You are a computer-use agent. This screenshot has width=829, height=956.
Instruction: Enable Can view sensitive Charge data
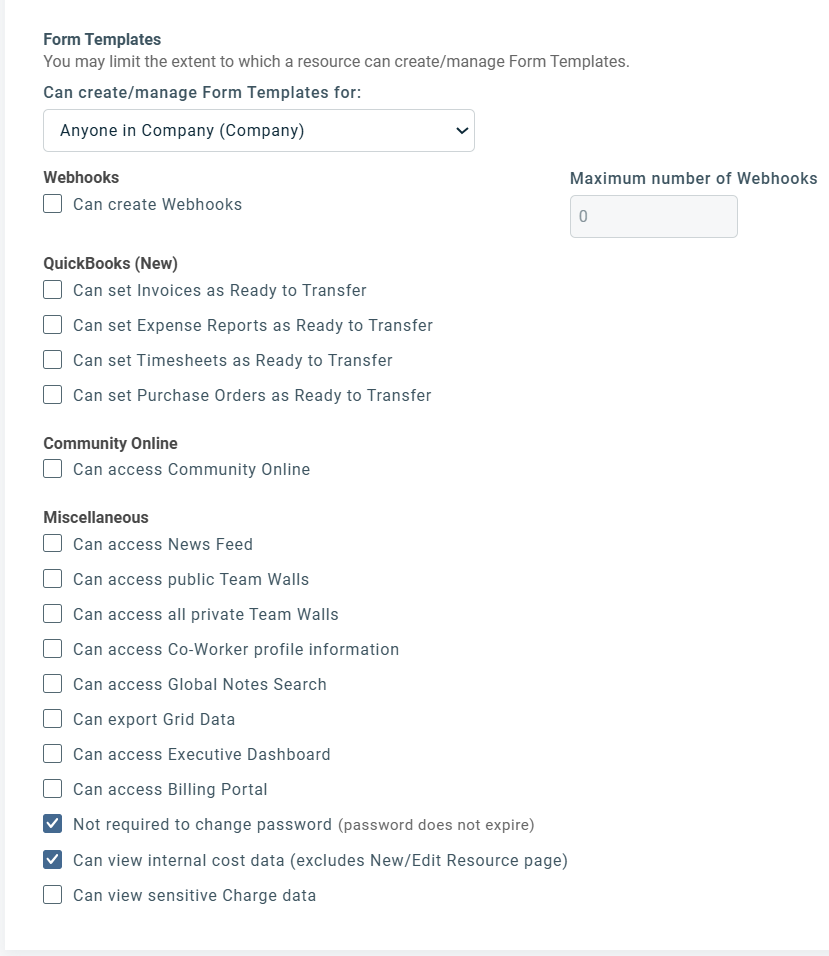tap(53, 895)
